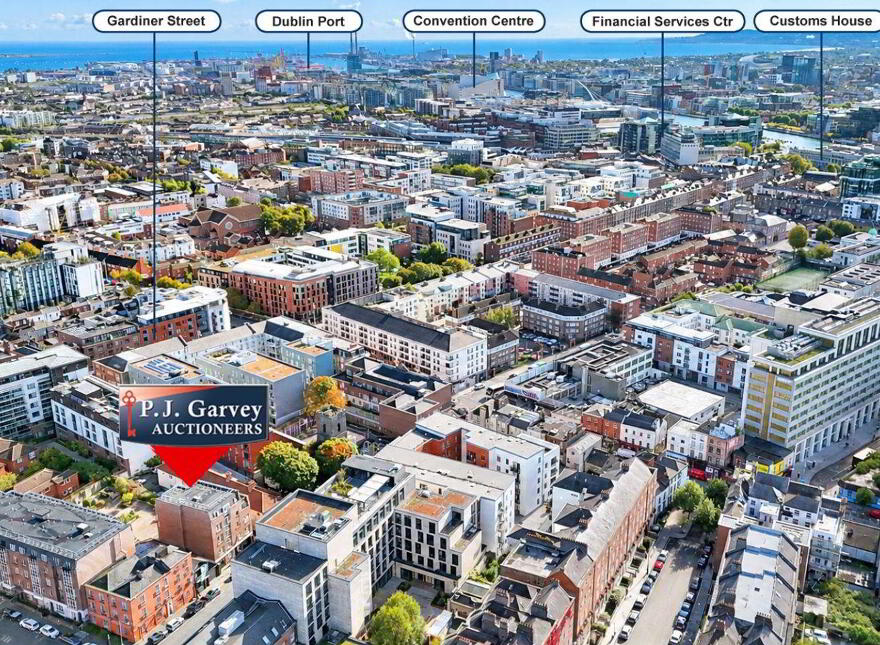Click the Gardiner Street label
Viewport: 880px width, 645px height.
(x=156, y=21)
